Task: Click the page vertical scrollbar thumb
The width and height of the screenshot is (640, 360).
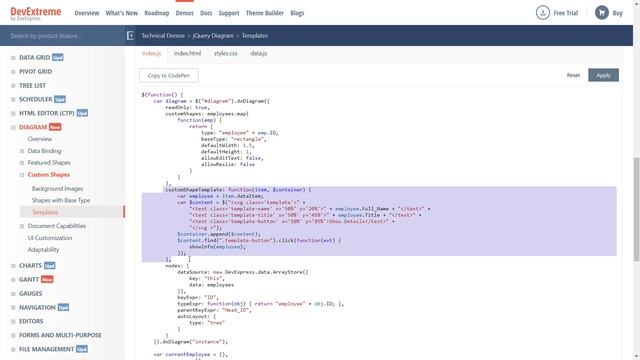Action: click(636, 209)
